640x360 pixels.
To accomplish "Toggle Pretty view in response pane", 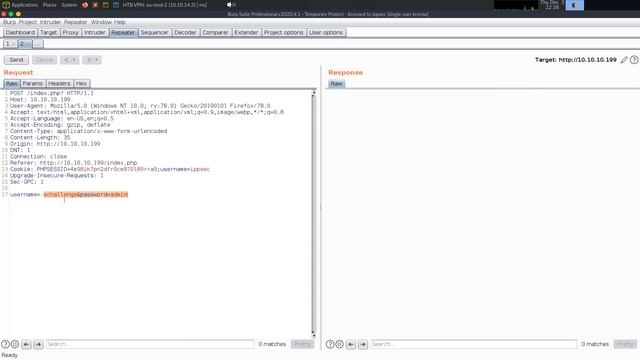I will [625, 344].
